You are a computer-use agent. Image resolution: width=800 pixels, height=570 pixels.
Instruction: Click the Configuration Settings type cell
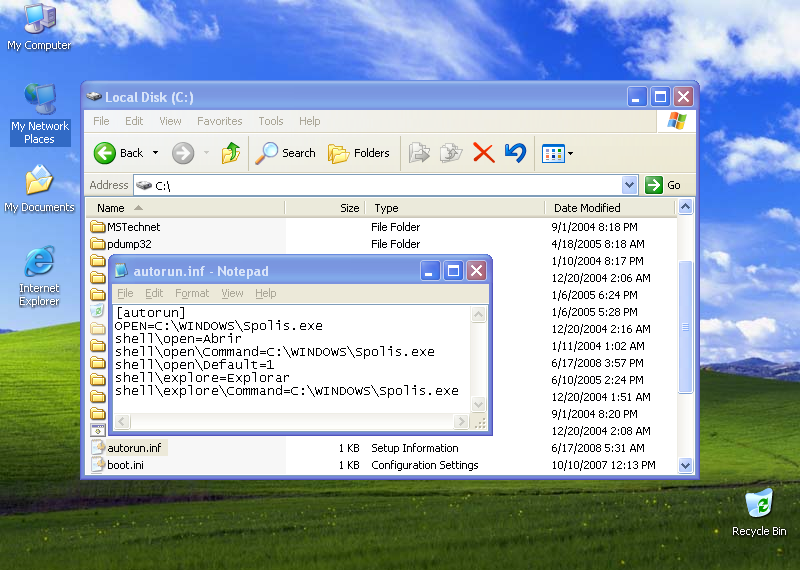click(424, 465)
